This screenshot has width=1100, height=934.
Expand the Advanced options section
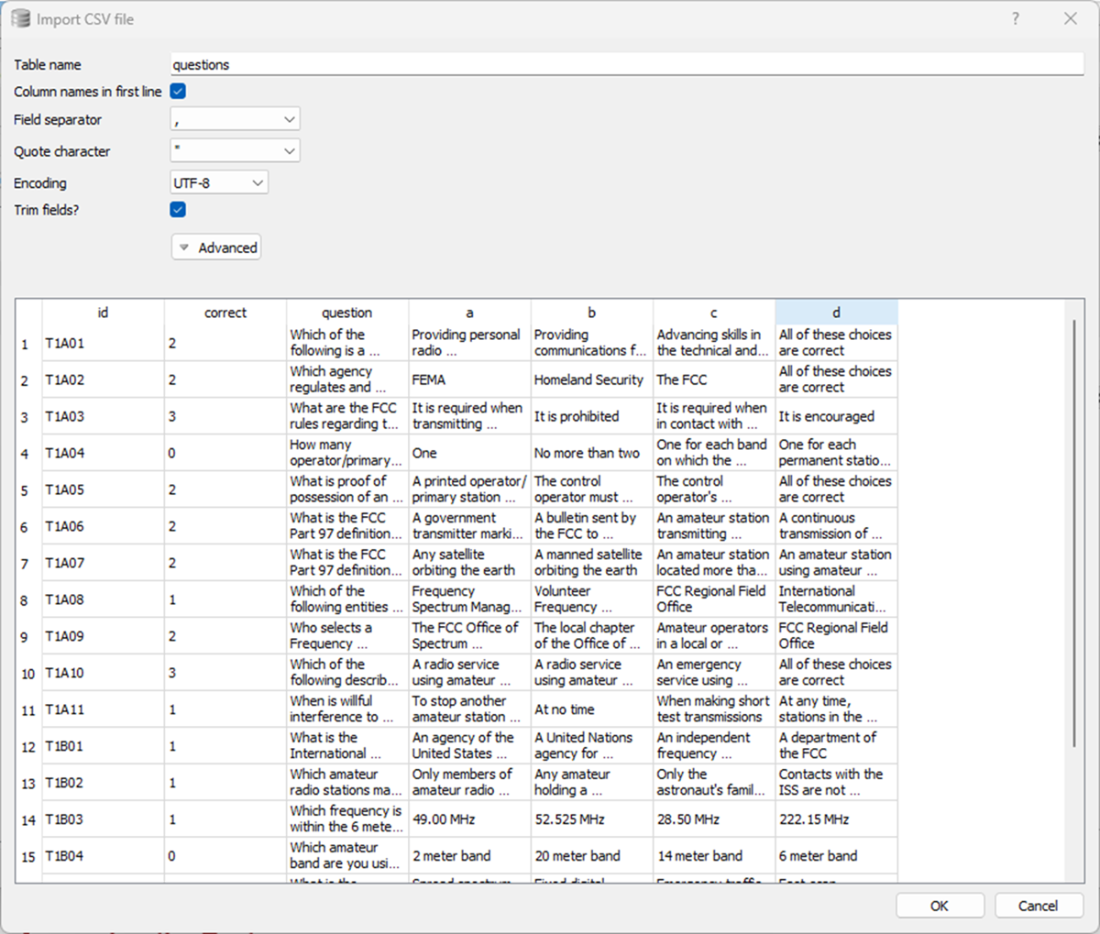tap(217, 248)
